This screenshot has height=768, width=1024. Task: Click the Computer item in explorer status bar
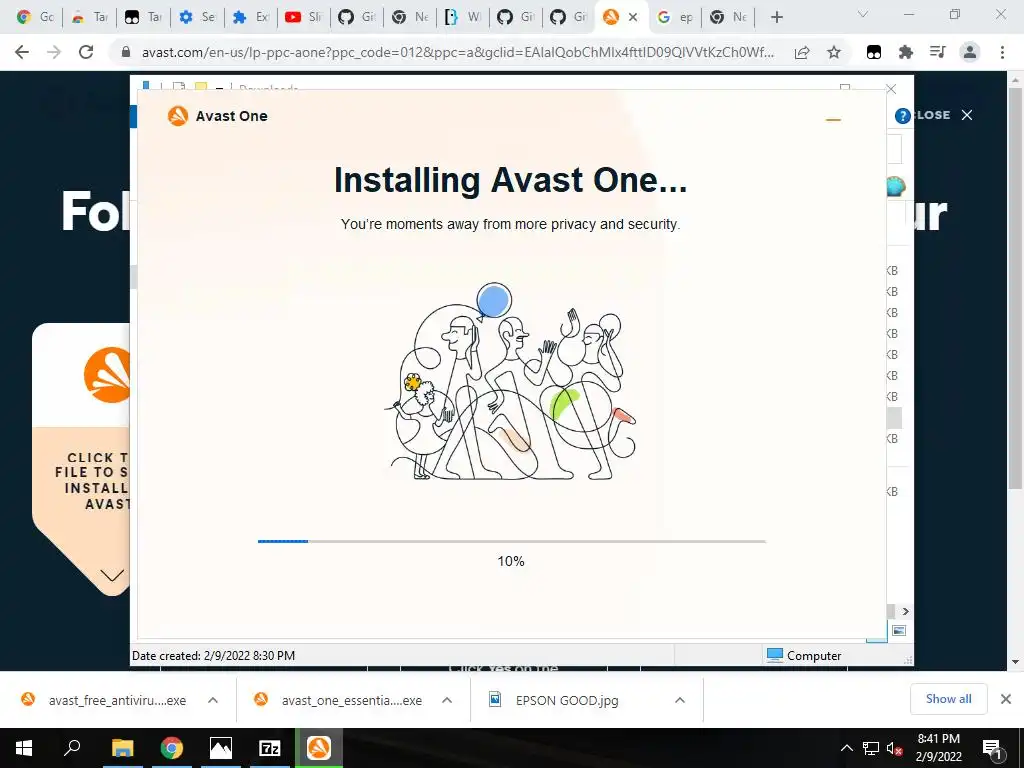click(x=804, y=655)
